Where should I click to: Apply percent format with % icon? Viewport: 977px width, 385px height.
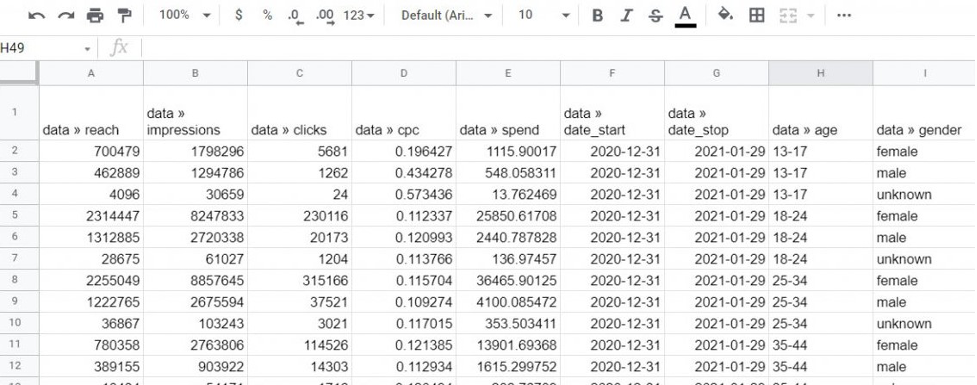[x=267, y=15]
